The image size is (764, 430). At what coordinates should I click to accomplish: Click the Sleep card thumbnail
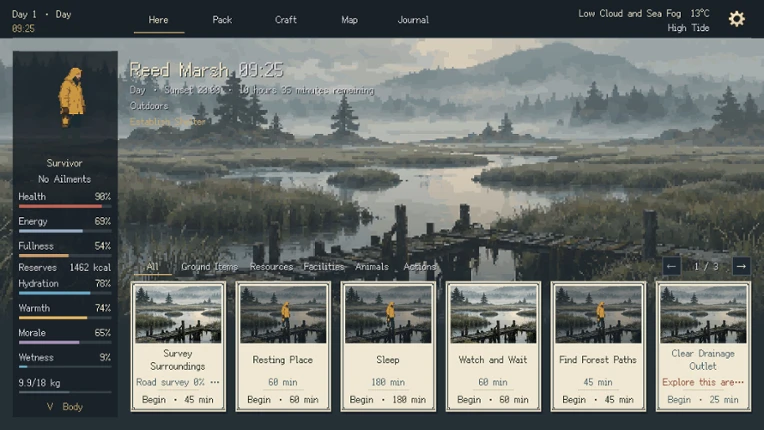coord(388,314)
